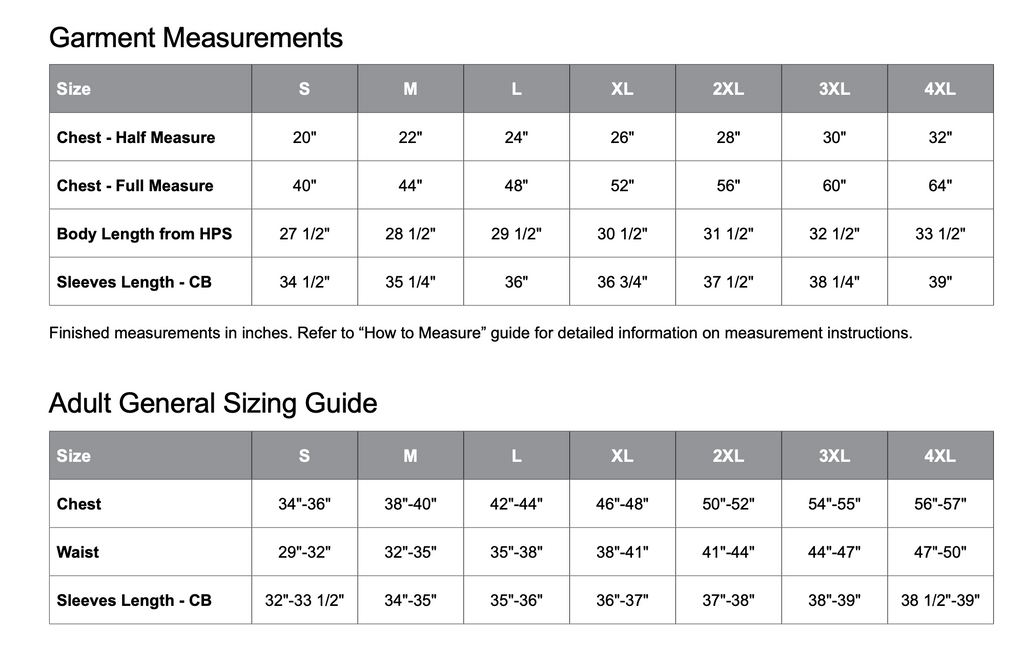Click the 47"-50" waist range cell

coord(939,552)
